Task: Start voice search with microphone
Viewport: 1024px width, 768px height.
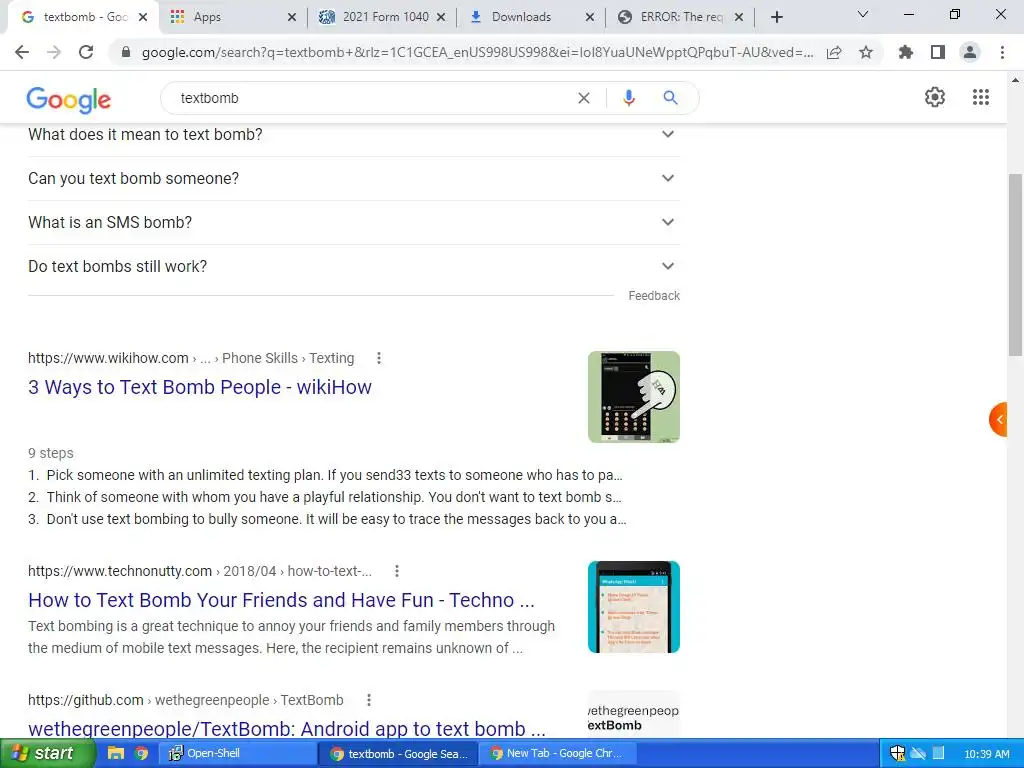Action: [x=628, y=98]
